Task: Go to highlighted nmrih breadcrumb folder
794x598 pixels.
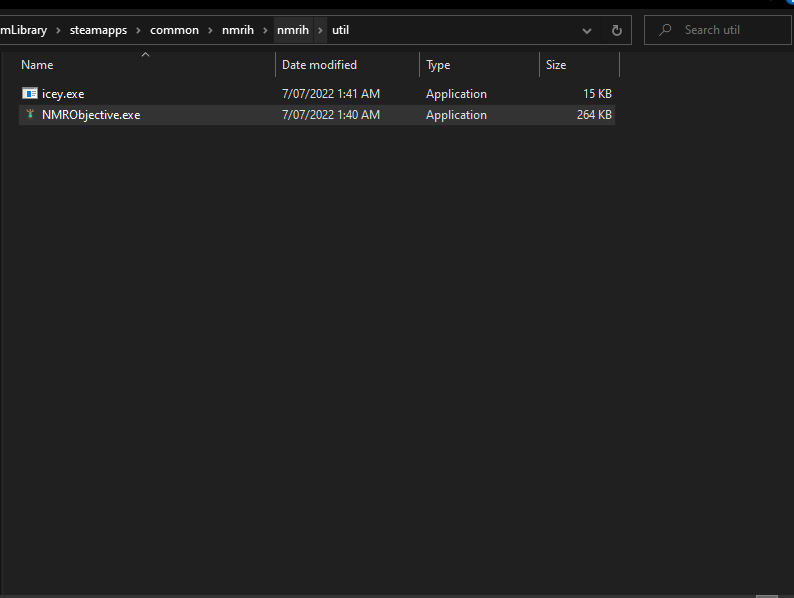Action: 293,30
